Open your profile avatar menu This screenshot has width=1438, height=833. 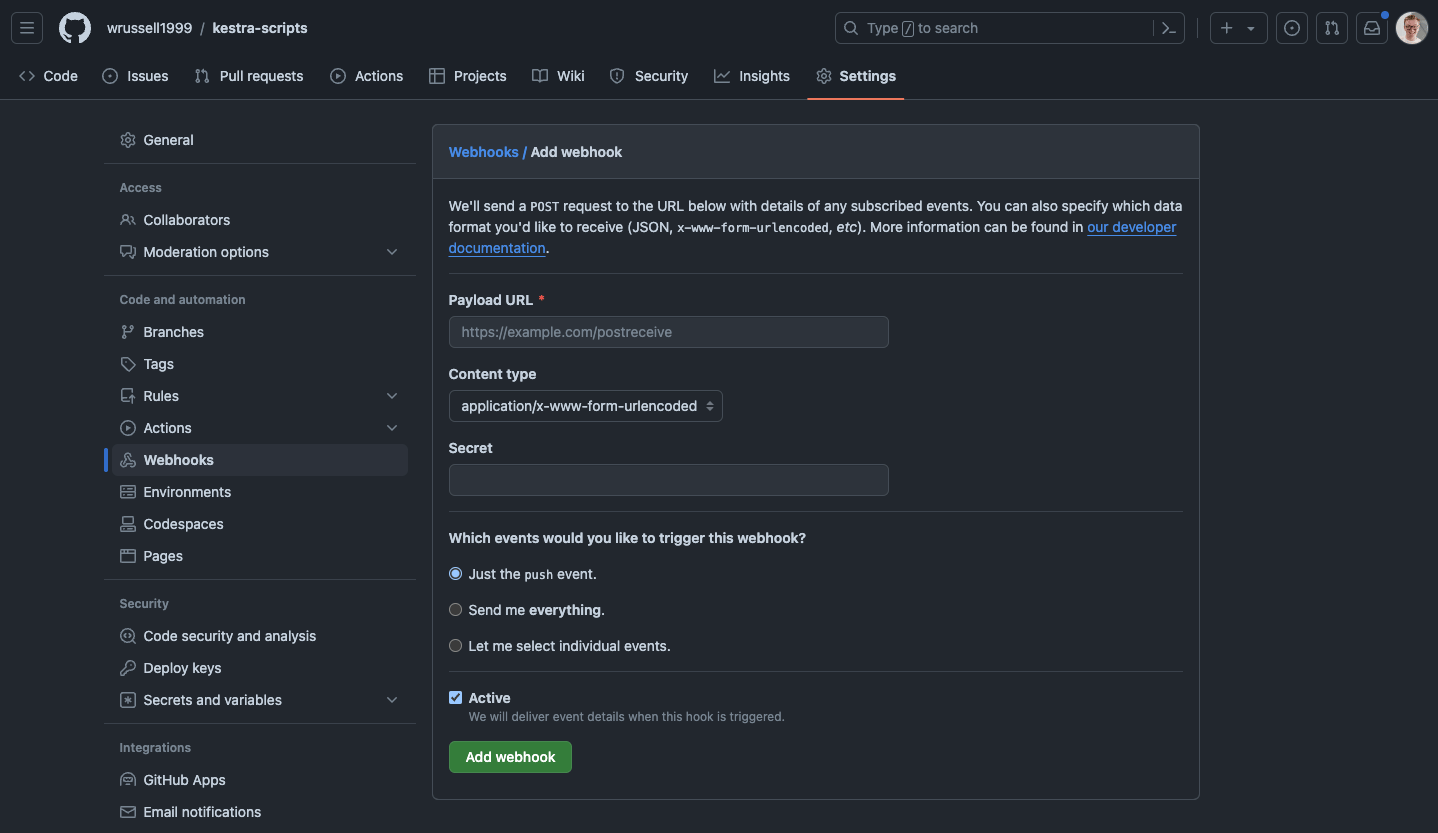1411,28
